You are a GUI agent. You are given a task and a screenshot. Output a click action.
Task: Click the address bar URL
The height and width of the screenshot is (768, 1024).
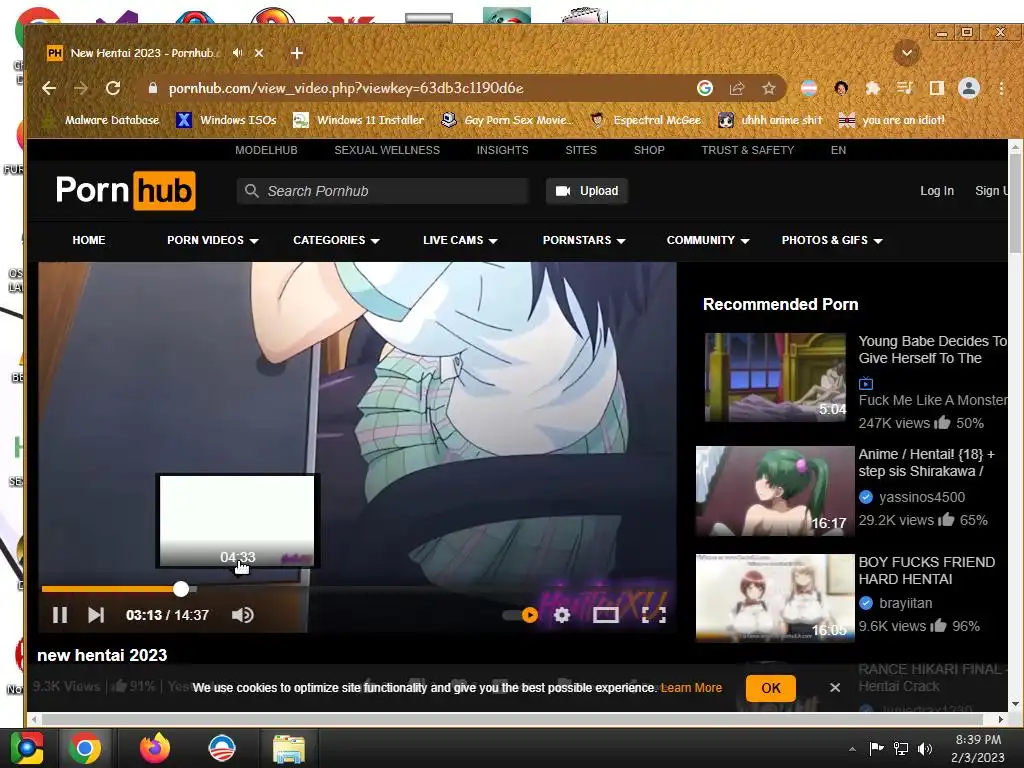coord(345,88)
